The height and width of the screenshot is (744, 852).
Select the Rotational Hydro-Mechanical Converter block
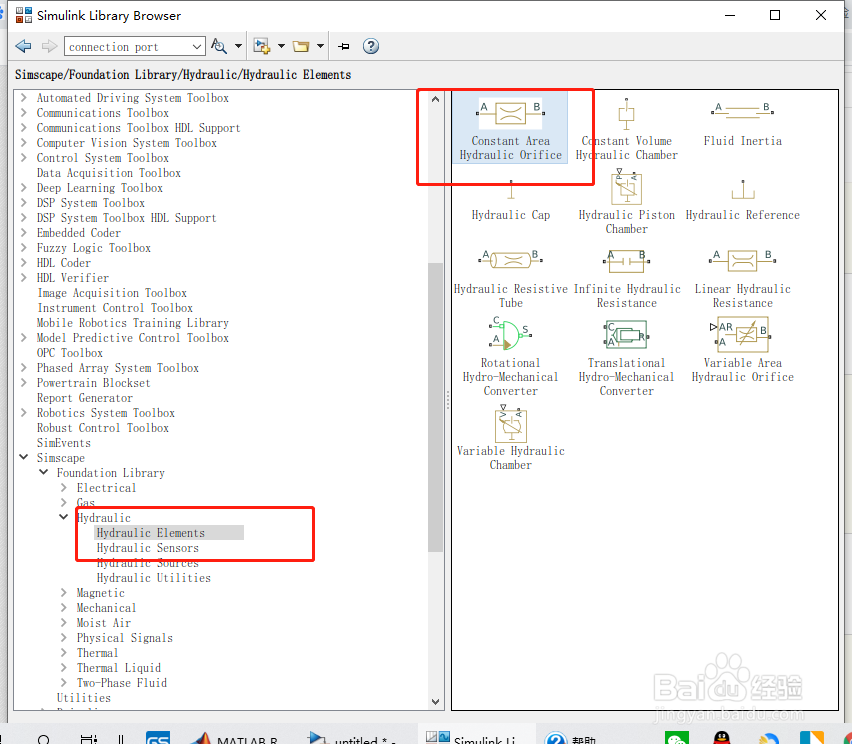[x=510, y=357]
